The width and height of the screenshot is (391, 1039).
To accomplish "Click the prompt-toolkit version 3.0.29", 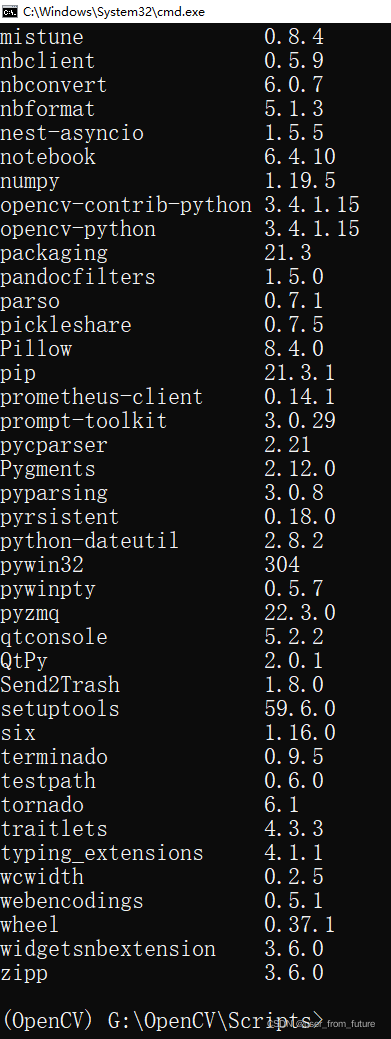I will tap(300, 421).
